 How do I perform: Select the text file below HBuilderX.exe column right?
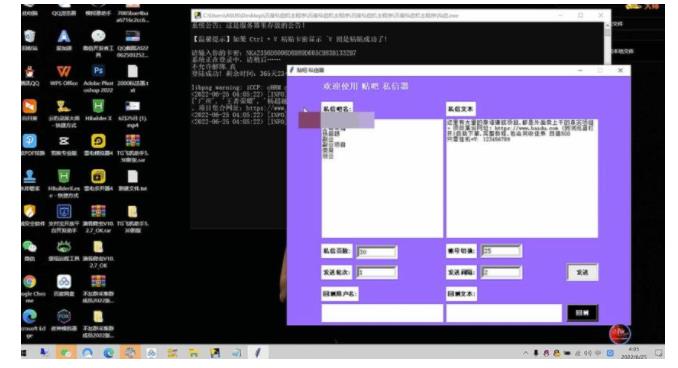pos(133,180)
